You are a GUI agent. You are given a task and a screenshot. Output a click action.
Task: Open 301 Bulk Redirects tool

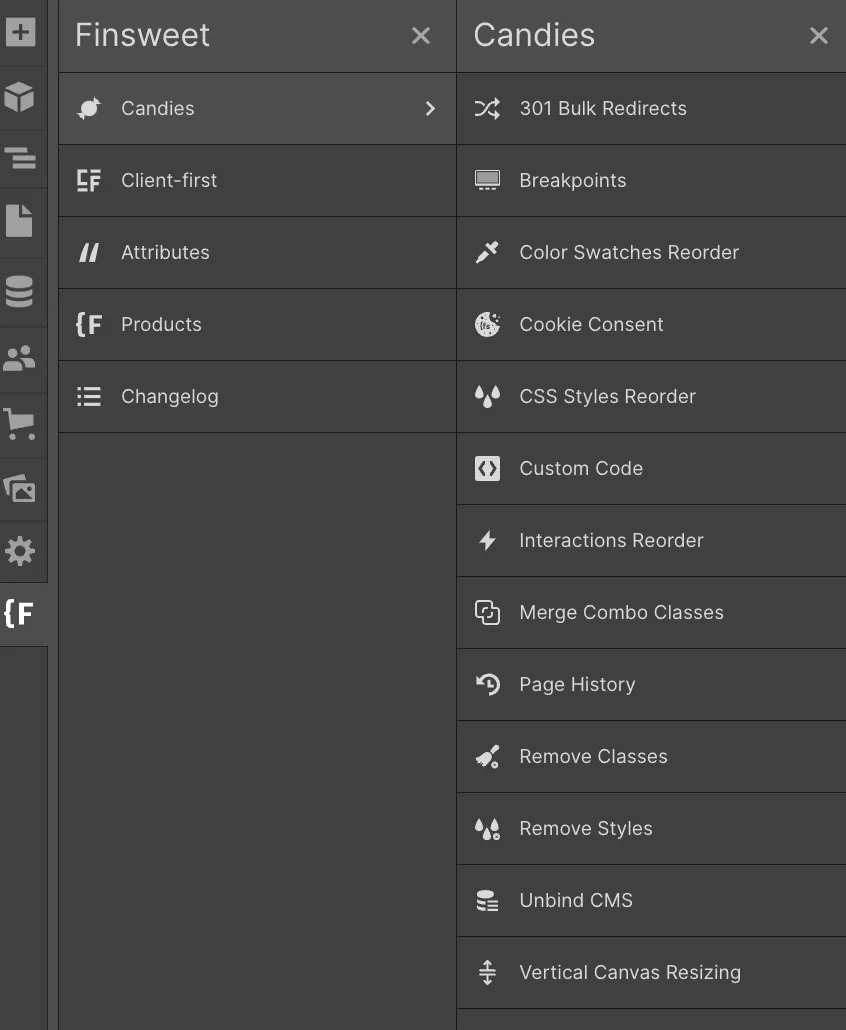652,108
